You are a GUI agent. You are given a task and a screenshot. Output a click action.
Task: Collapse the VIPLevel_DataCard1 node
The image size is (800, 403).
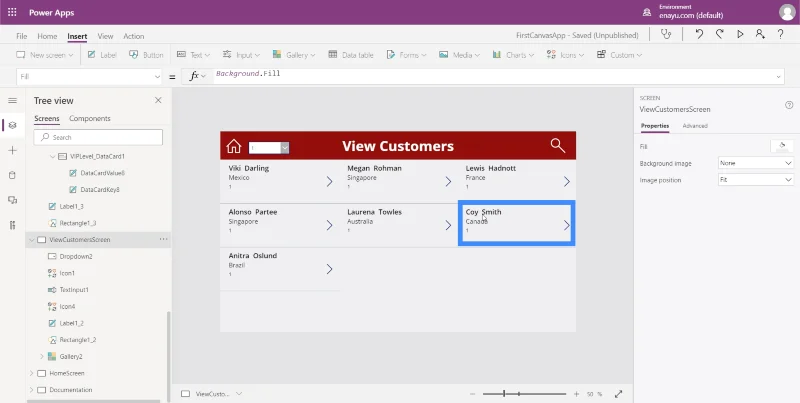click(x=53, y=157)
